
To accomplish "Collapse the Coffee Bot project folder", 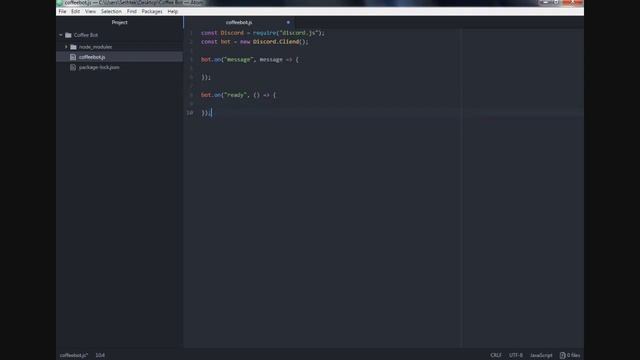I will (x=61, y=35).
